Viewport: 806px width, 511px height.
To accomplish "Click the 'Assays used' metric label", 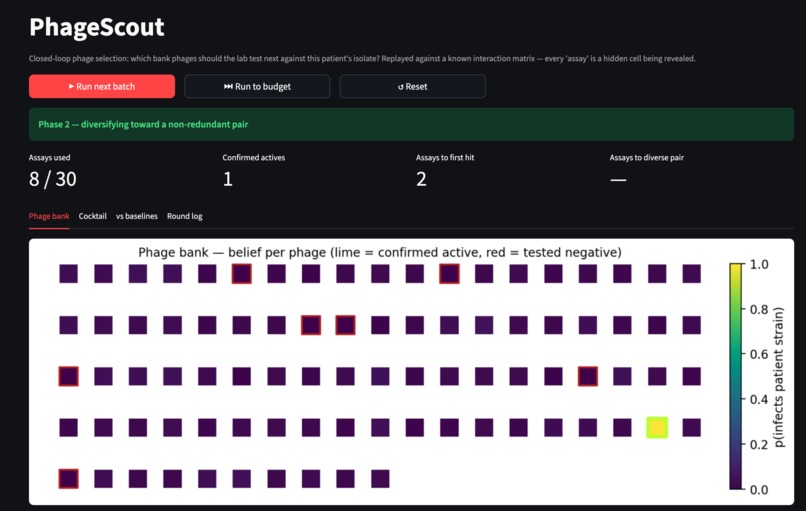I will pyautogui.click(x=49, y=158).
